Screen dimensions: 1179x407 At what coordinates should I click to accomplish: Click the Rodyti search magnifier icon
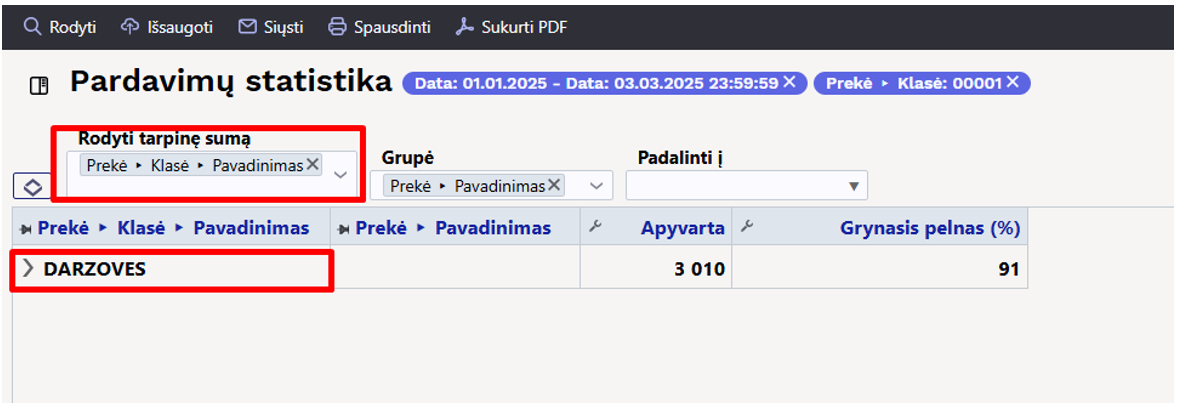pyautogui.click(x=32, y=27)
